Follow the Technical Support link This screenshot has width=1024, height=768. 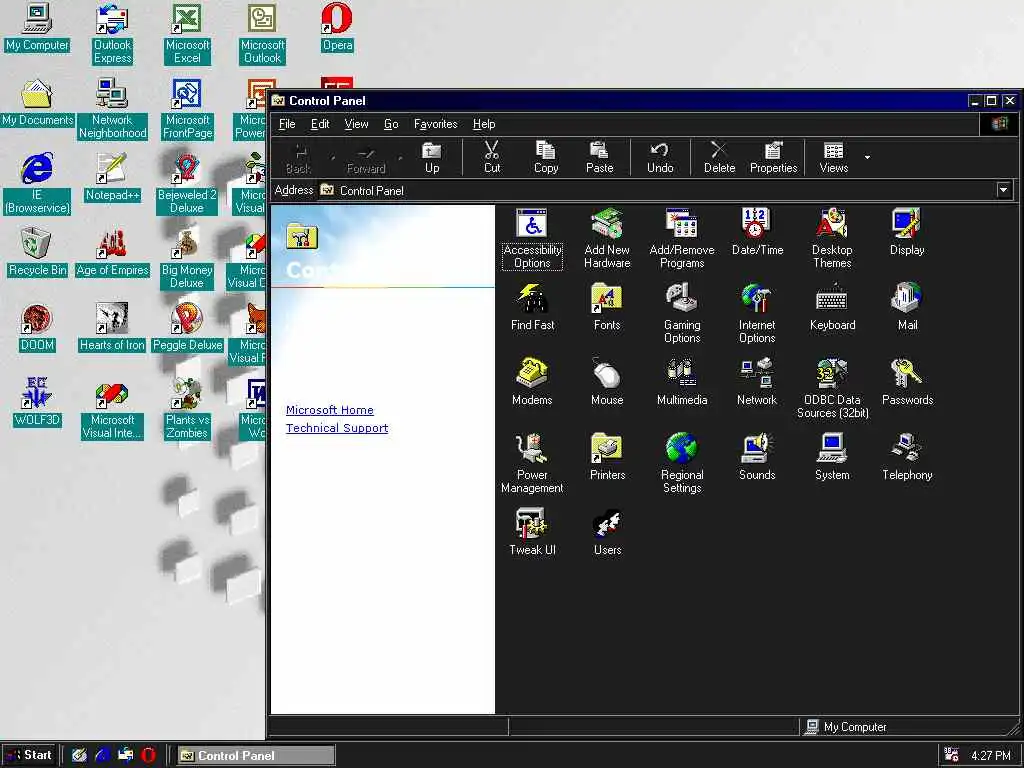pyautogui.click(x=336, y=428)
